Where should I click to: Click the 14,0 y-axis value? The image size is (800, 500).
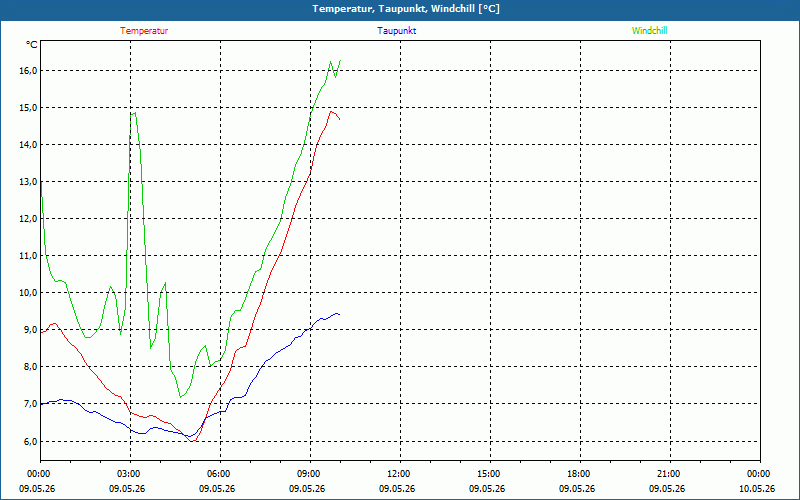(29, 144)
